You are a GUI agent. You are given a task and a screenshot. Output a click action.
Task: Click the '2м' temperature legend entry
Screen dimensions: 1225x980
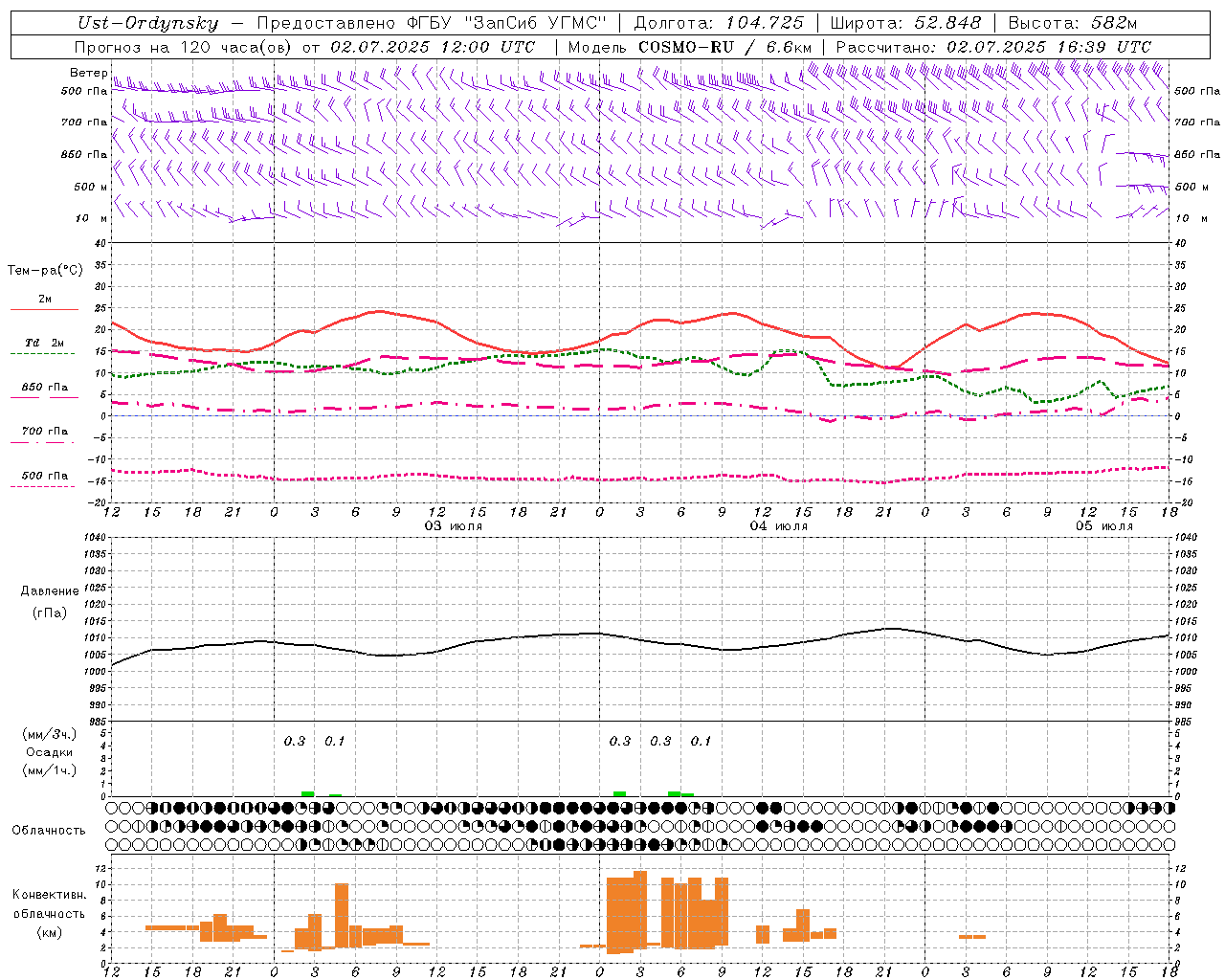pyautogui.click(x=45, y=299)
